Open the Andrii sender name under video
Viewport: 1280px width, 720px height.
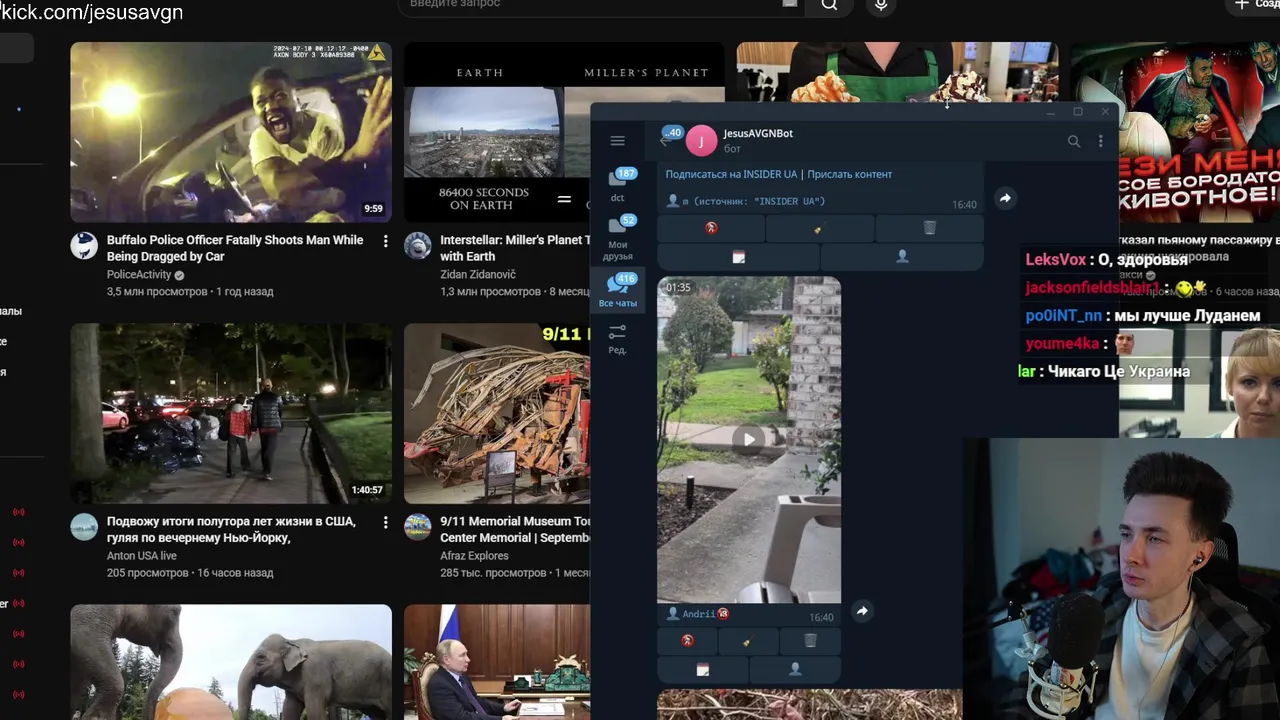[x=699, y=614]
